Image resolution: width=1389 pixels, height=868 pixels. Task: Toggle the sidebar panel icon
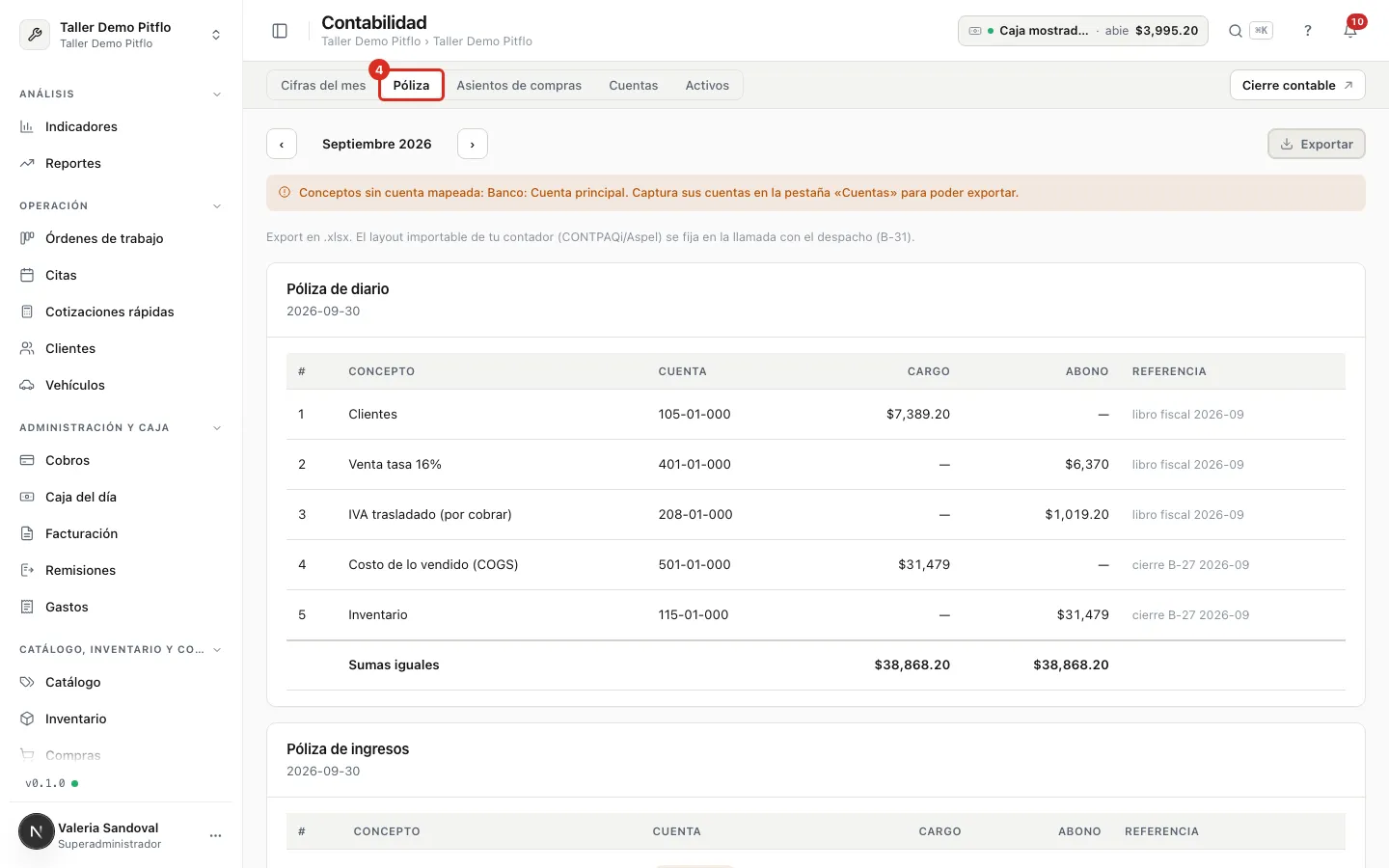[x=280, y=31]
